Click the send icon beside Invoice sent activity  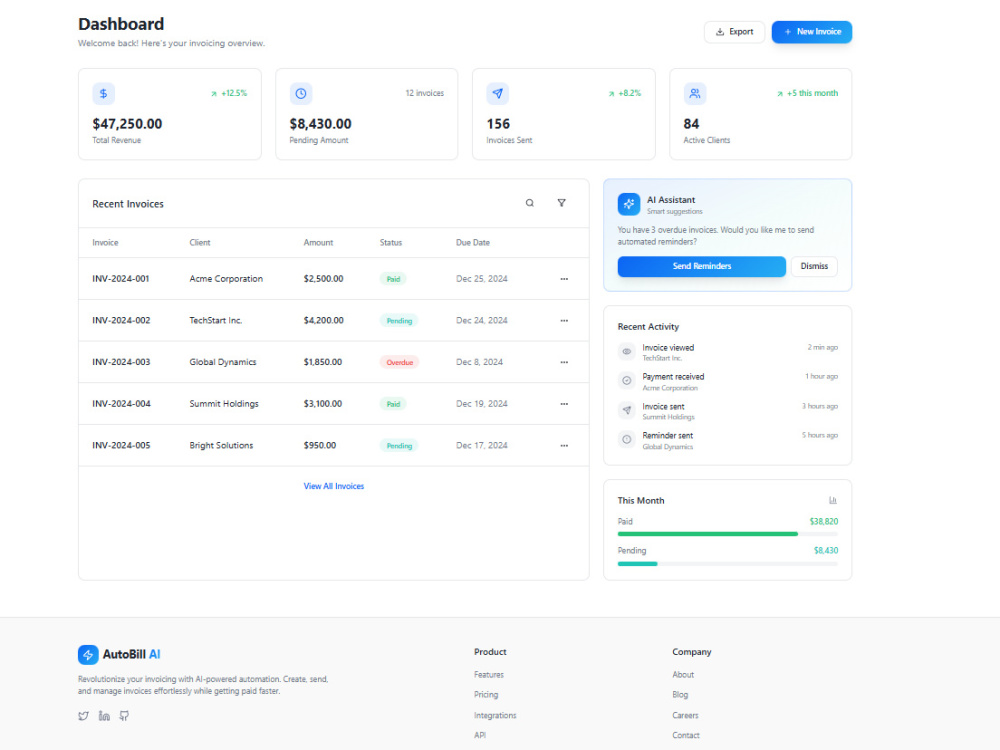point(627,410)
